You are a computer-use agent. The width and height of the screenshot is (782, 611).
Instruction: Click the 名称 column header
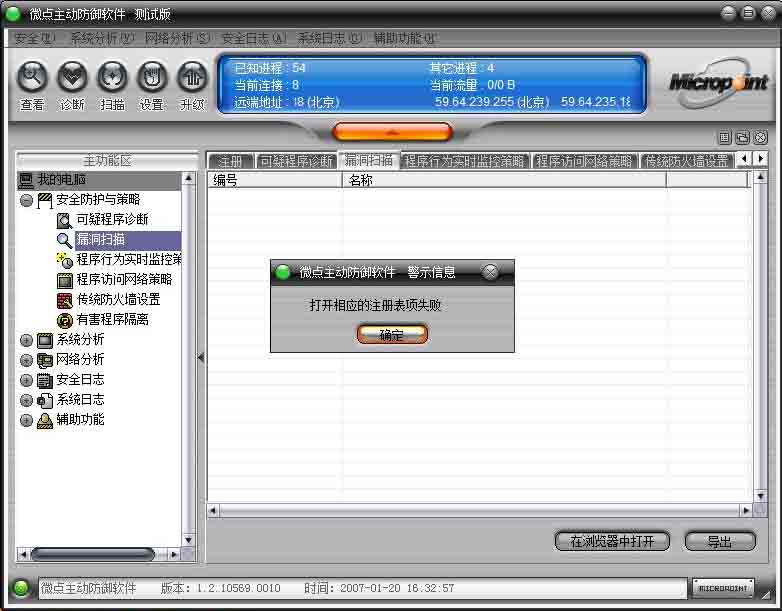pos(504,180)
